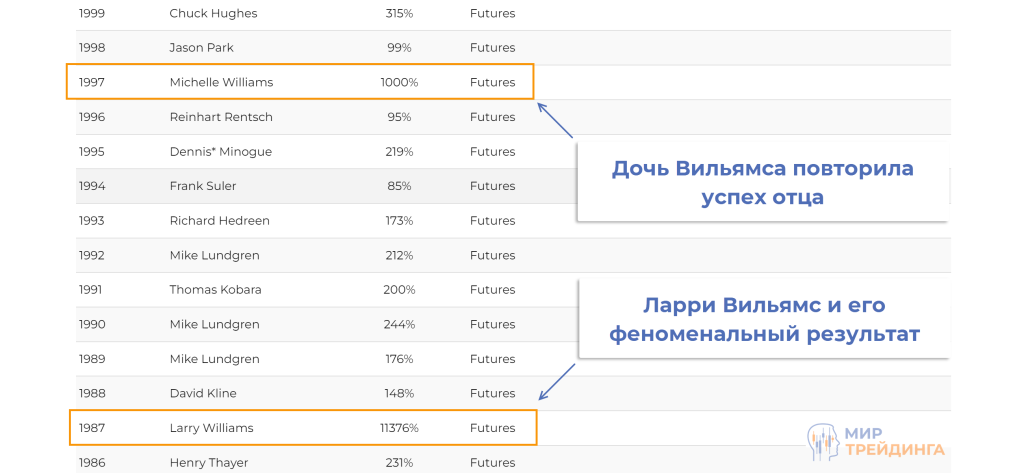The height and width of the screenshot is (473, 1024).
Task: Select the callout about Williams's daughter's success
Action: (x=762, y=182)
